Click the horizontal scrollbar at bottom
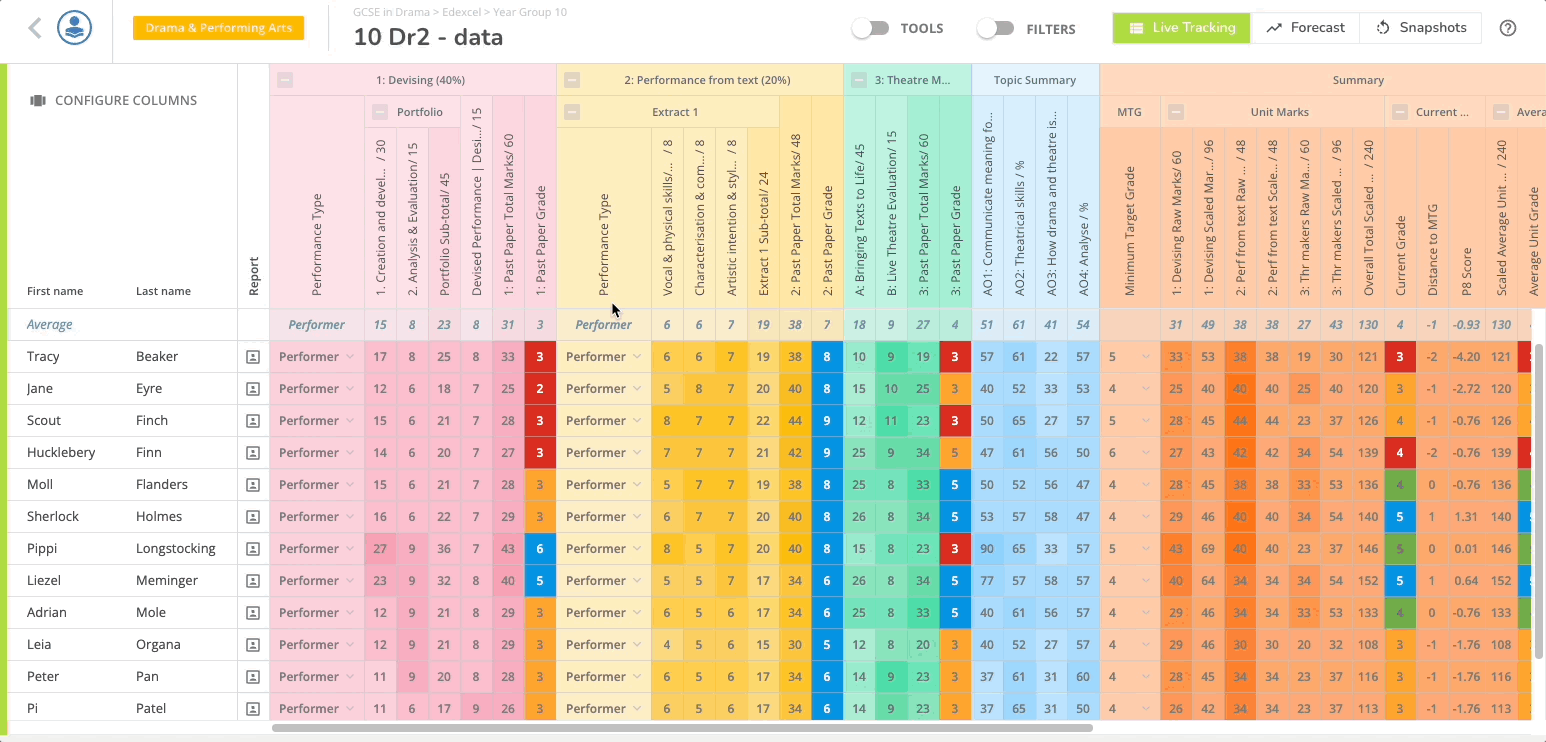The image size is (1546, 742). (x=680, y=728)
